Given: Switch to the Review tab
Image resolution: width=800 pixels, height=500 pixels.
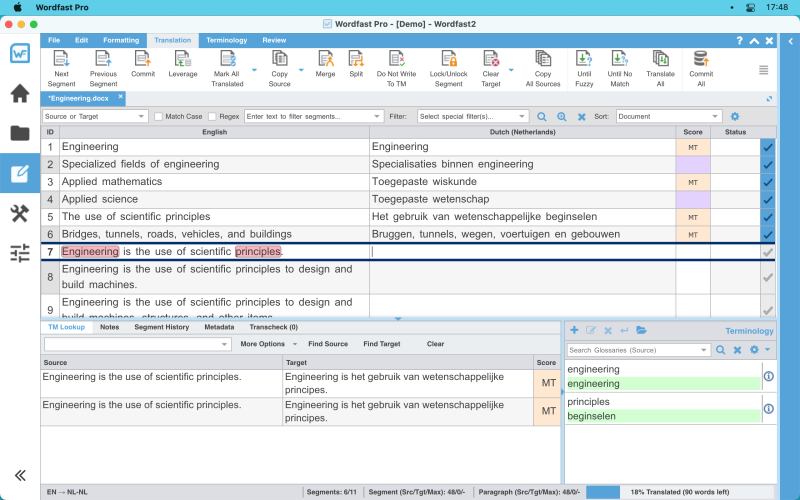Looking at the screenshot, I should 274,40.
